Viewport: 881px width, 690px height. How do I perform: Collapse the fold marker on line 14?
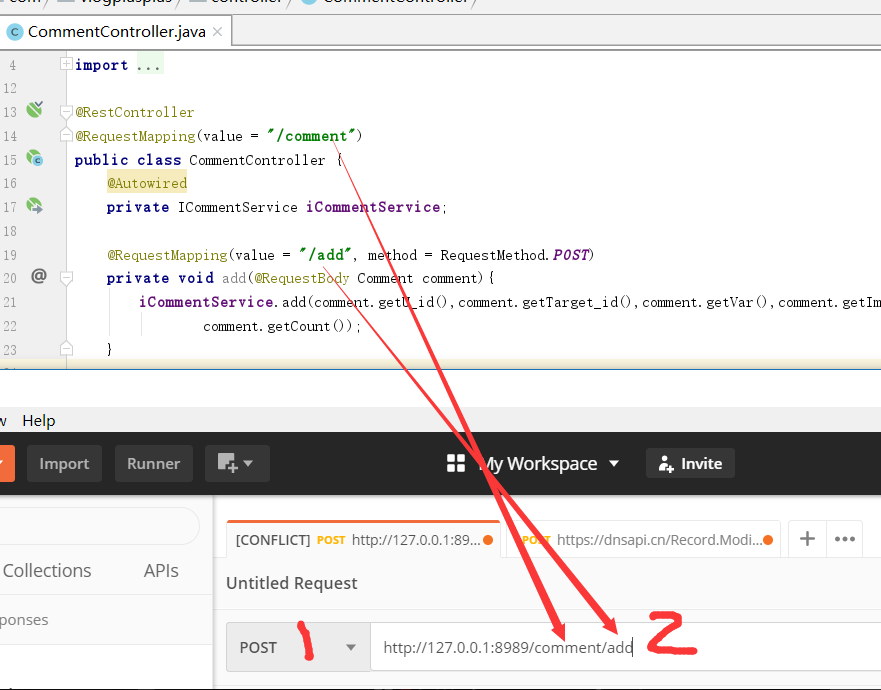(66, 135)
